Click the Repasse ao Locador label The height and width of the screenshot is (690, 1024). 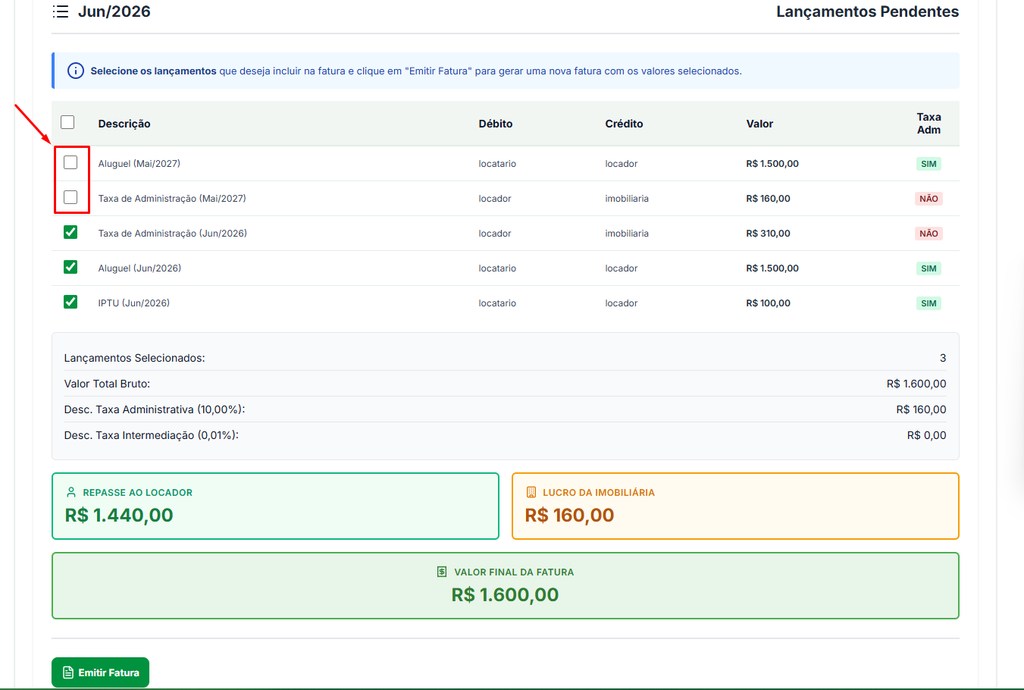[x=138, y=493]
